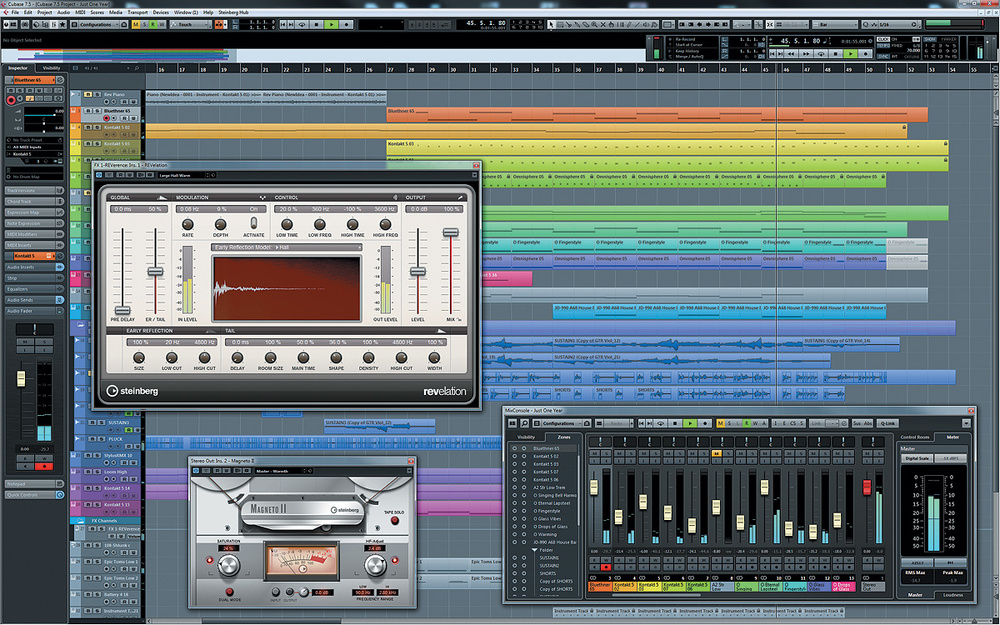1000x625 pixels.
Task: Select the Object Selection arrow tool
Action: pos(552,24)
